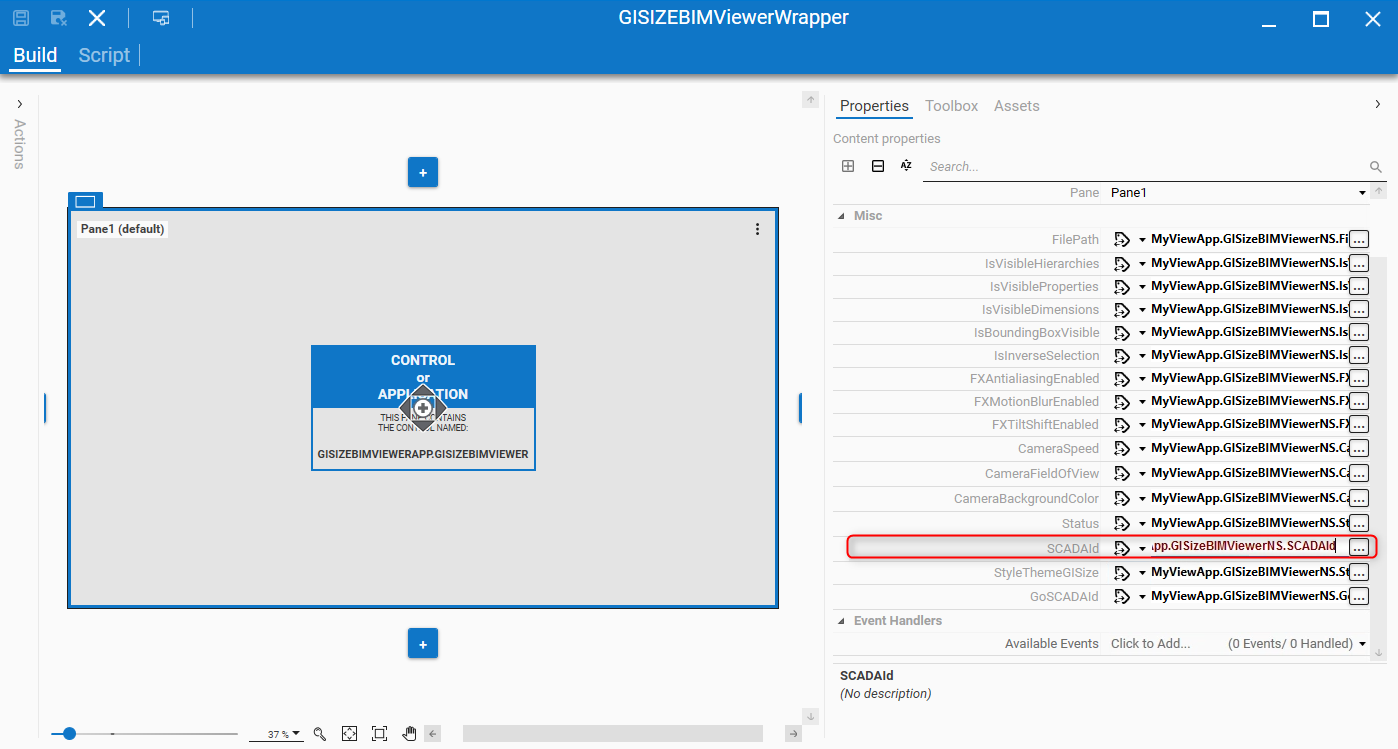Sort properties alphabetically

click(906, 166)
